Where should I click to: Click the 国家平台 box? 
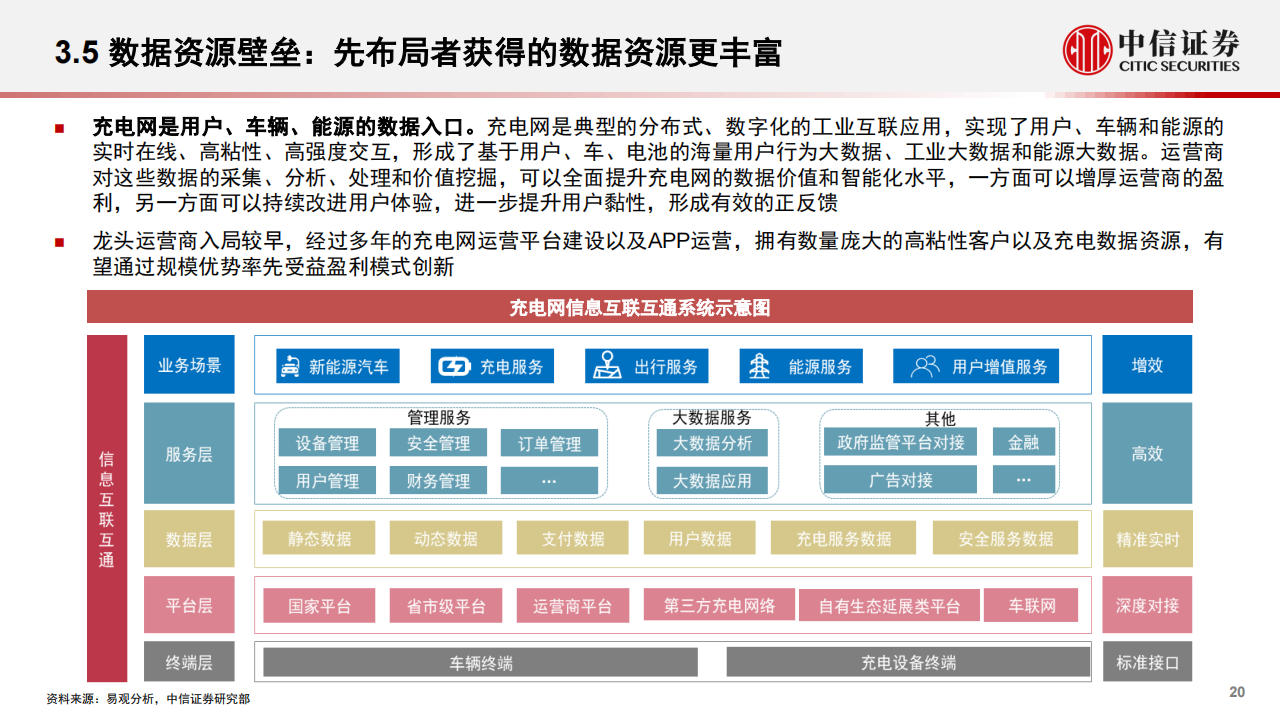coord(319,606)
